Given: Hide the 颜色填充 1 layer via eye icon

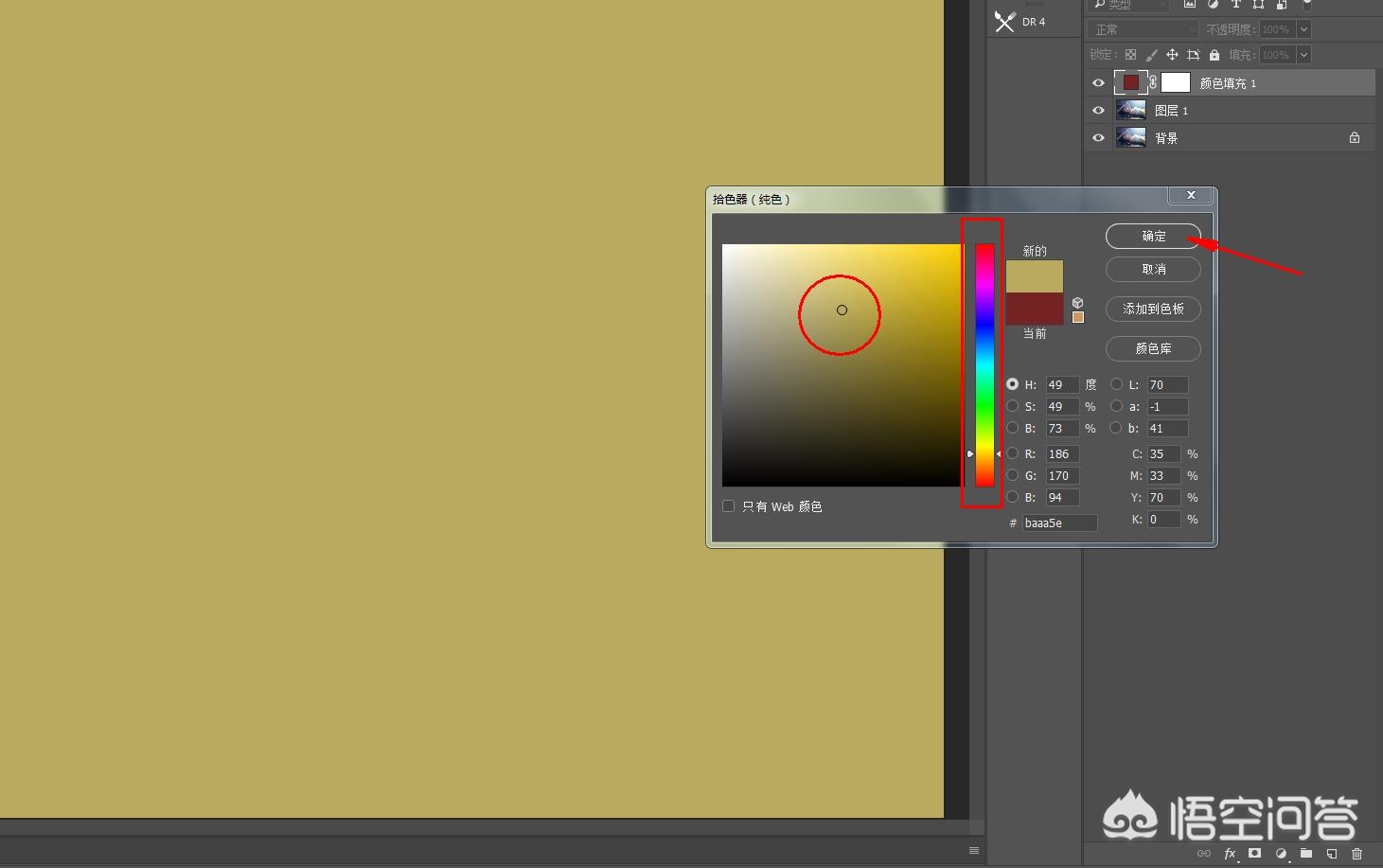Looking at the screenshot, I should 1098,83.
